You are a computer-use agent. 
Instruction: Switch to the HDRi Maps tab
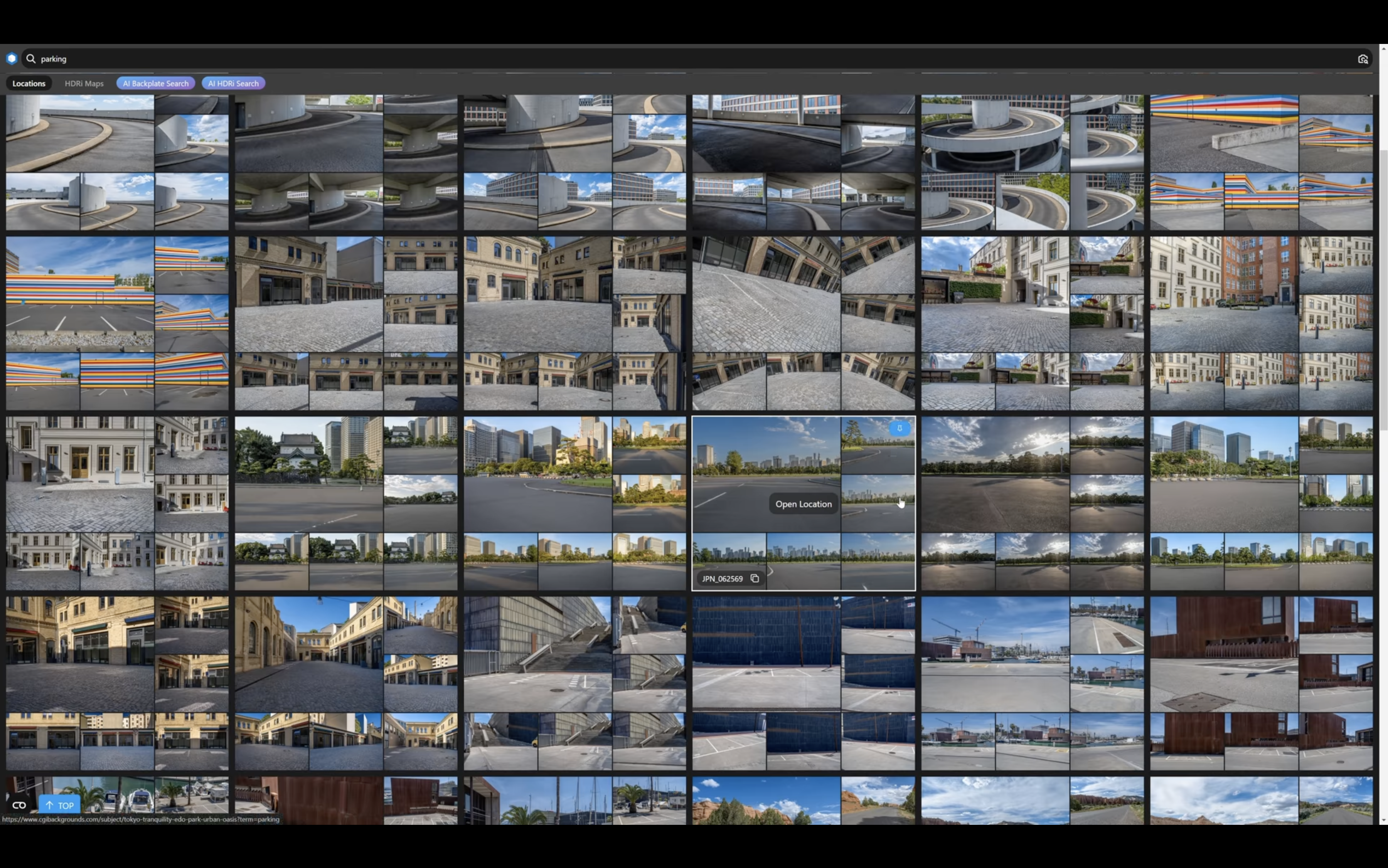tap(84, 83)
